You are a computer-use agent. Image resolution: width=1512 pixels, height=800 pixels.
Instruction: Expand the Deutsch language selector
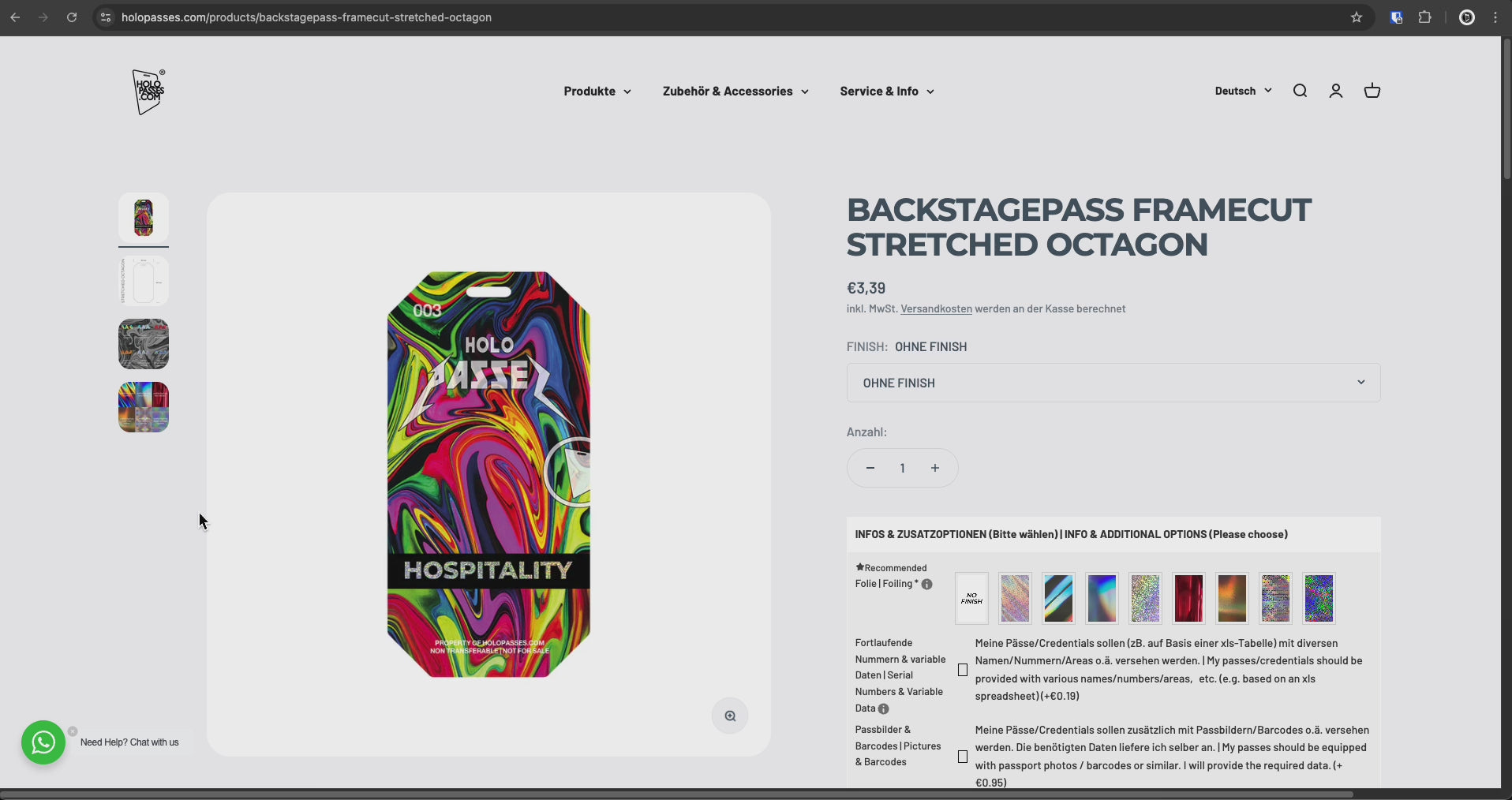click(x=1243, y=91)
